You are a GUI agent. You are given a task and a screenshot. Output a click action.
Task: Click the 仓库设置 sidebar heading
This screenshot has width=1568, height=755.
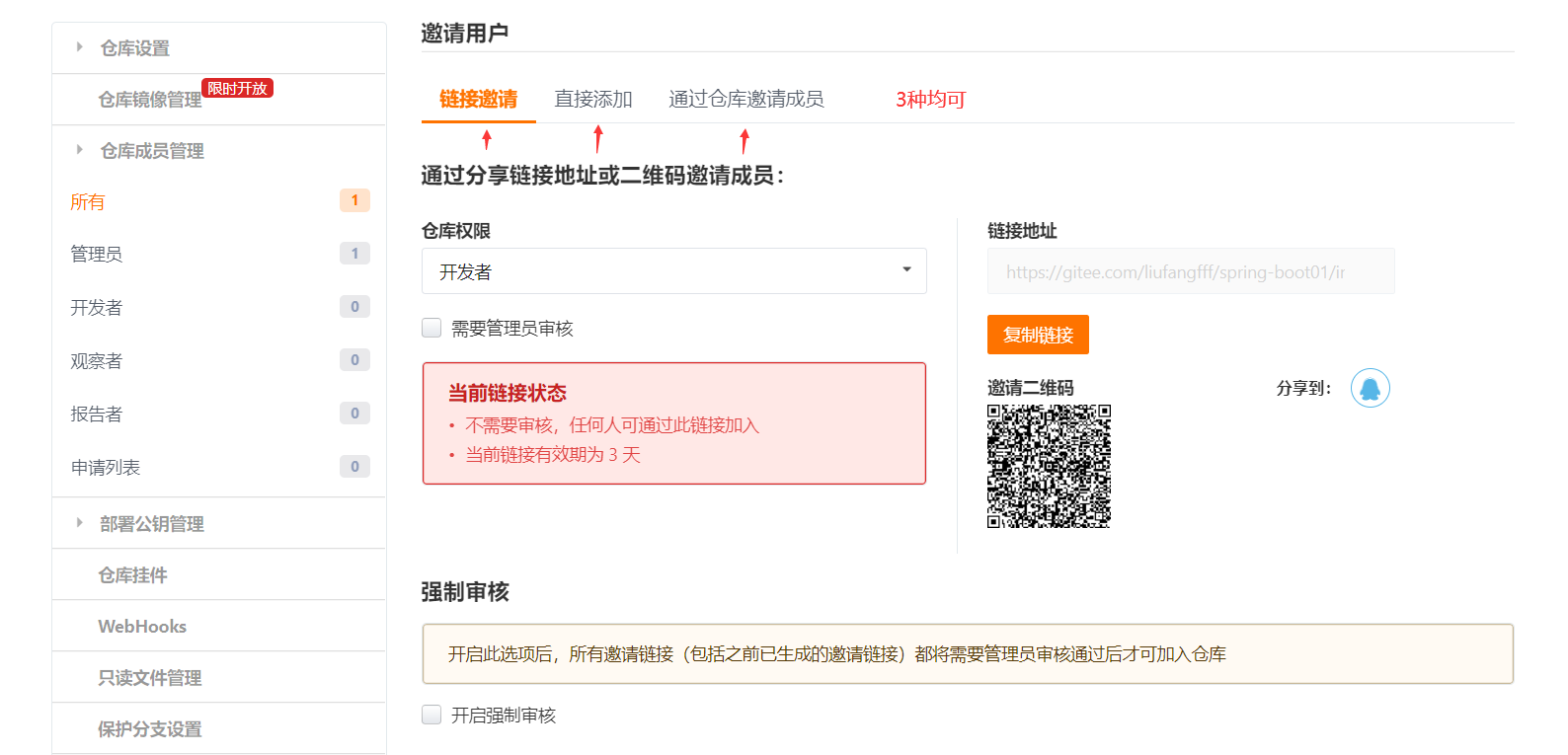135,47
